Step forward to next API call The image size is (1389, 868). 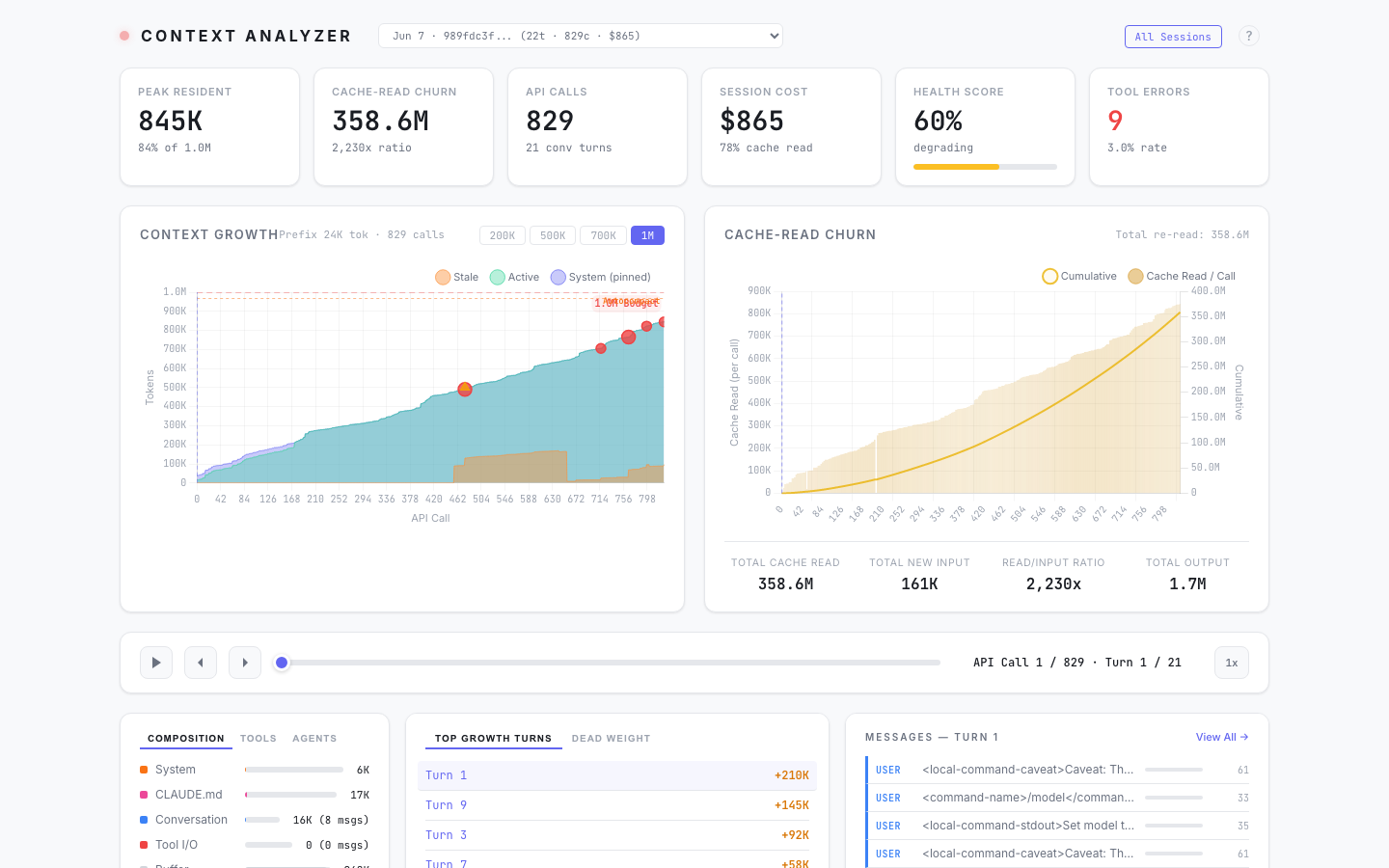[x=245, y=663]
